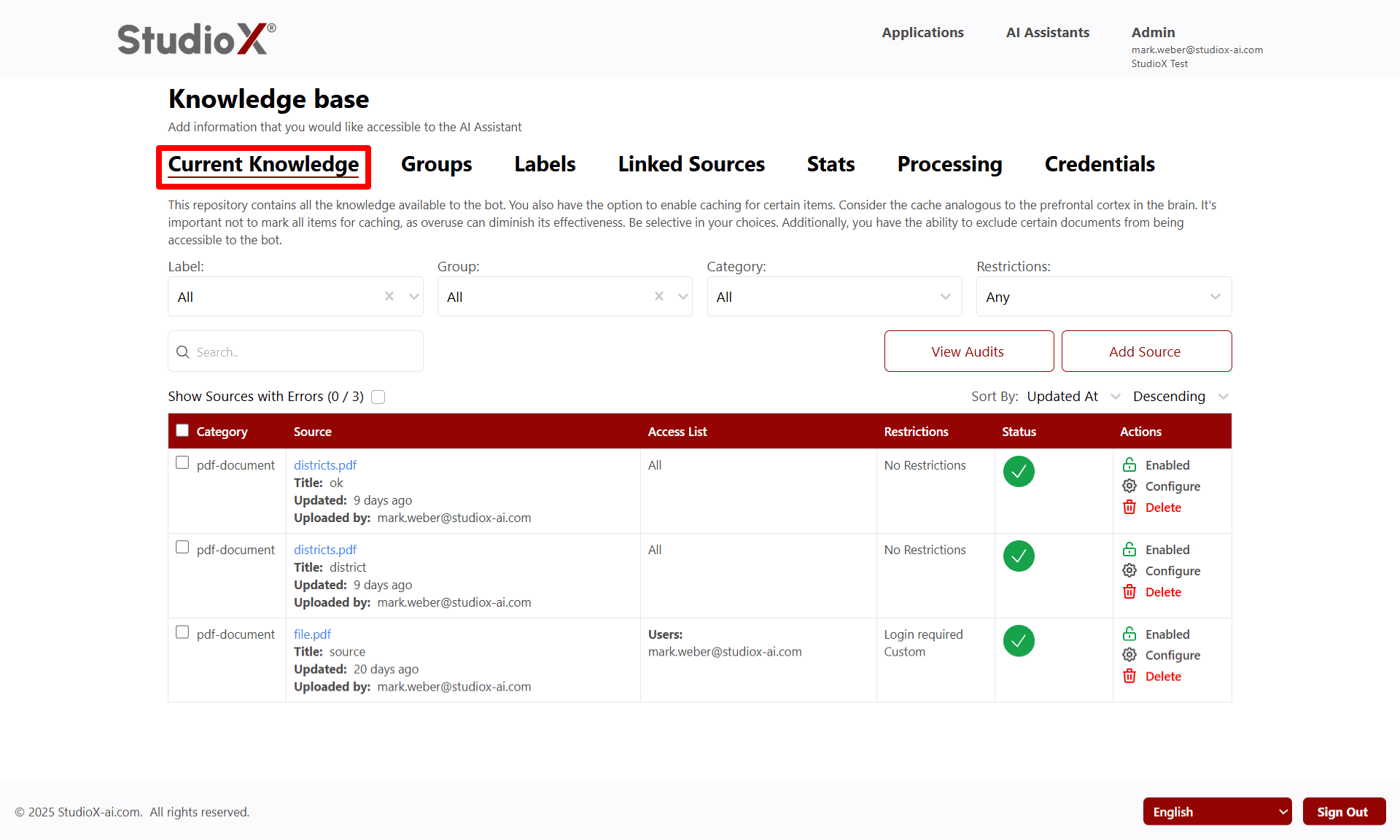This screenshot has height=840, width=1400.
Task: Open the English language selector
Action: pos(1216,811)
